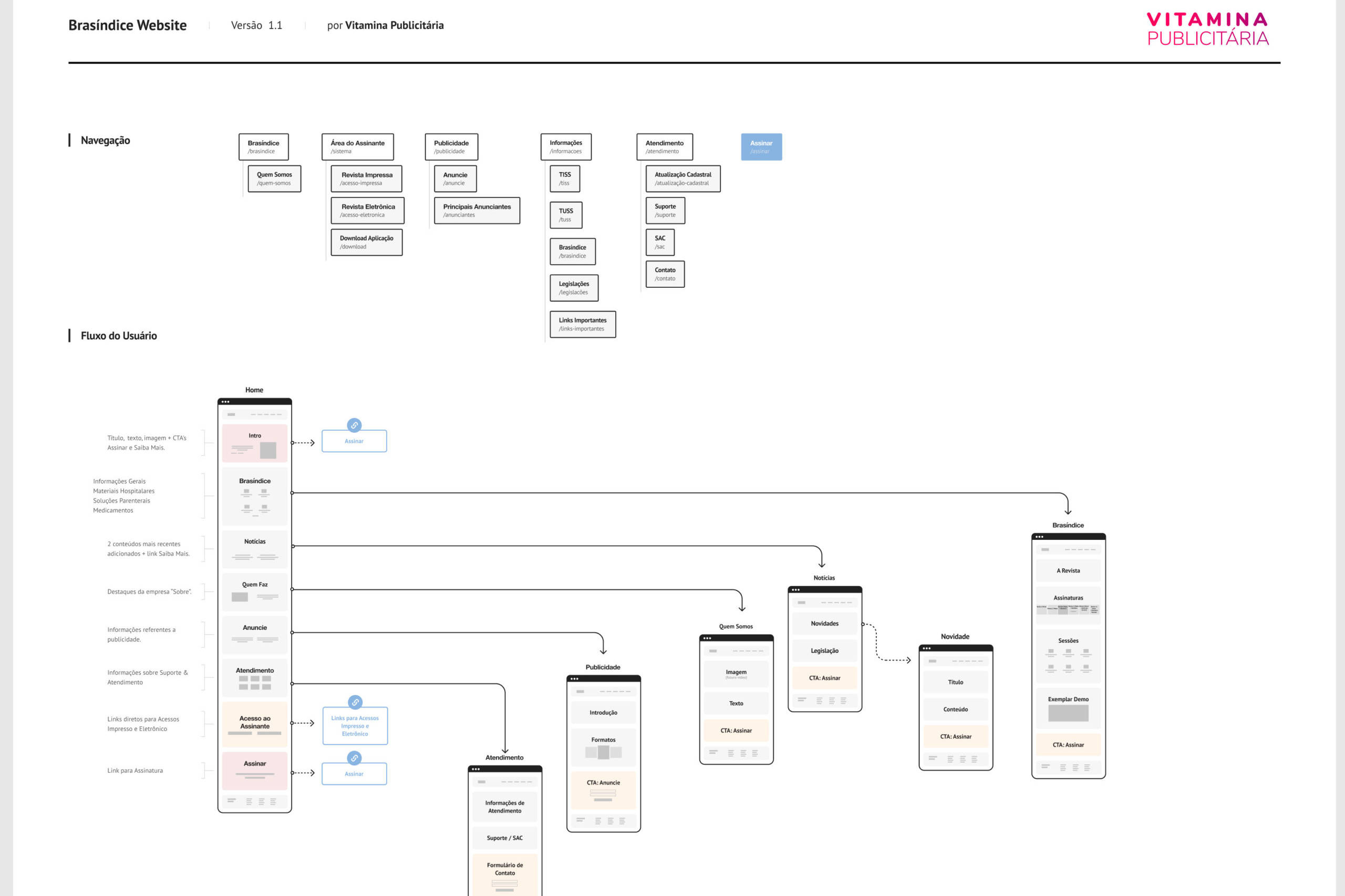Click the Fluxo do Usuário heading

119,336
